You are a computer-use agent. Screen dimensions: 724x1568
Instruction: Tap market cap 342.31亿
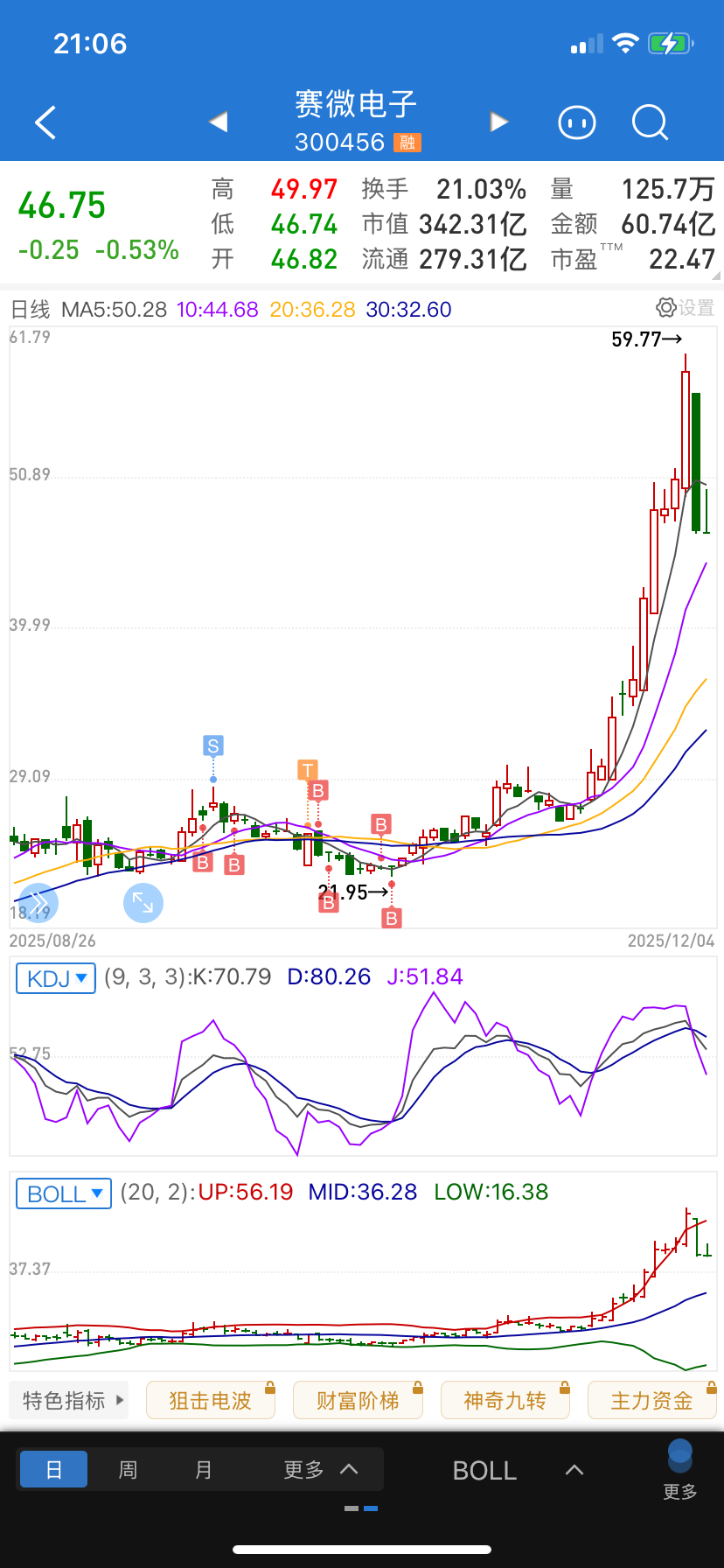point(473,224)
